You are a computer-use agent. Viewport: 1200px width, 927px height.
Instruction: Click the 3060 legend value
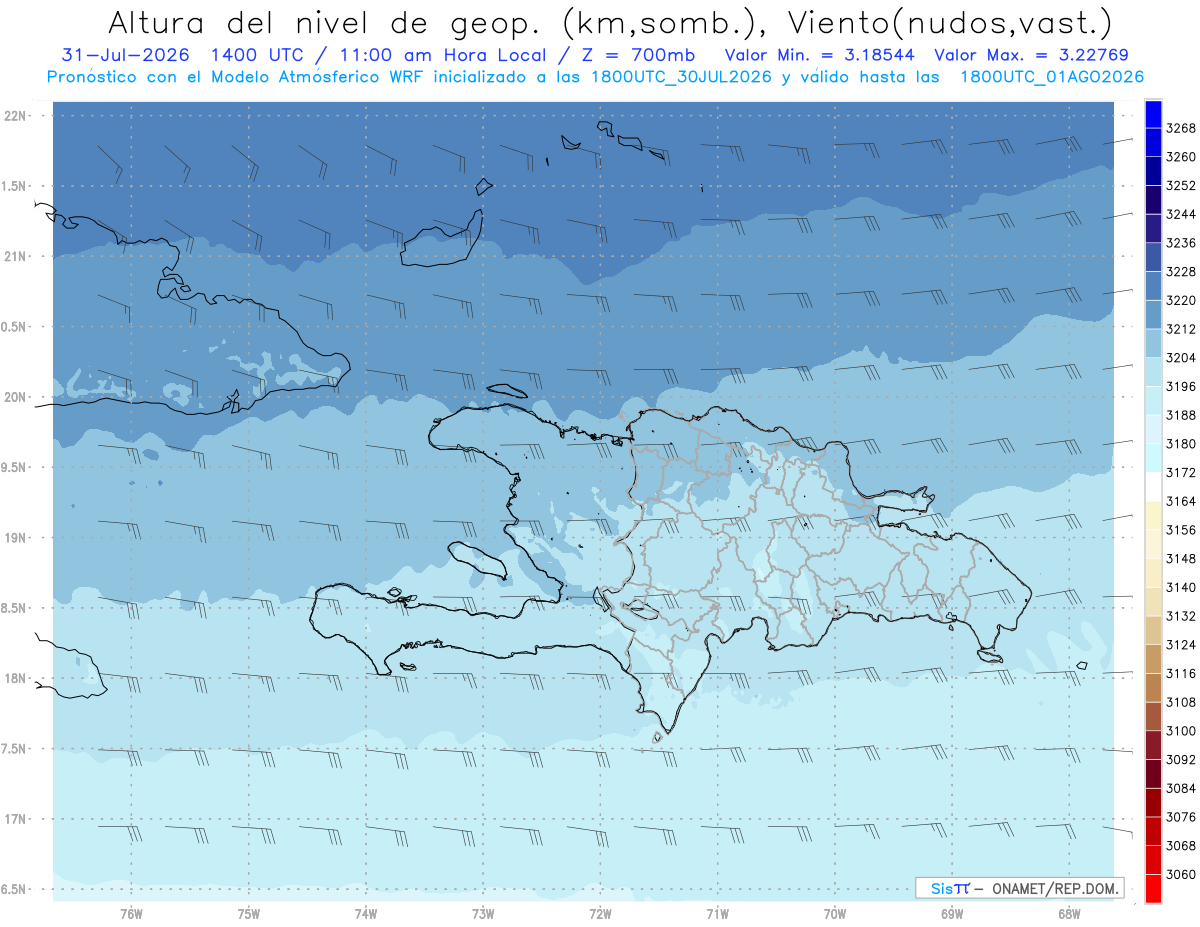pyautogui.click(x=1180, y=874)
